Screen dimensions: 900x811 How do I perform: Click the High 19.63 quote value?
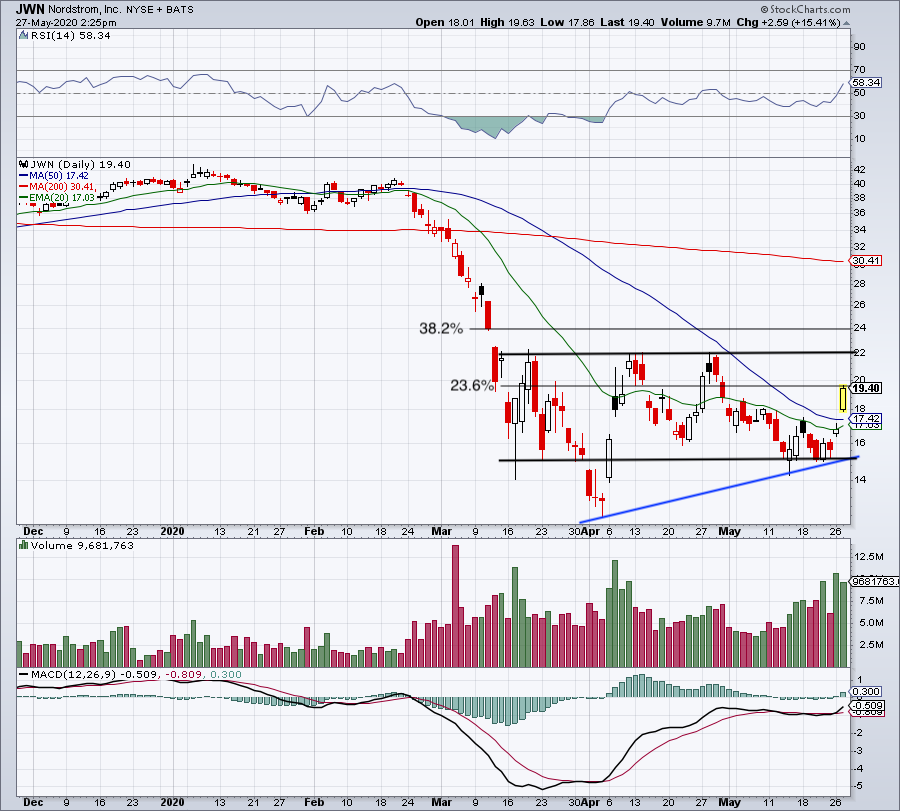(507, 22)
